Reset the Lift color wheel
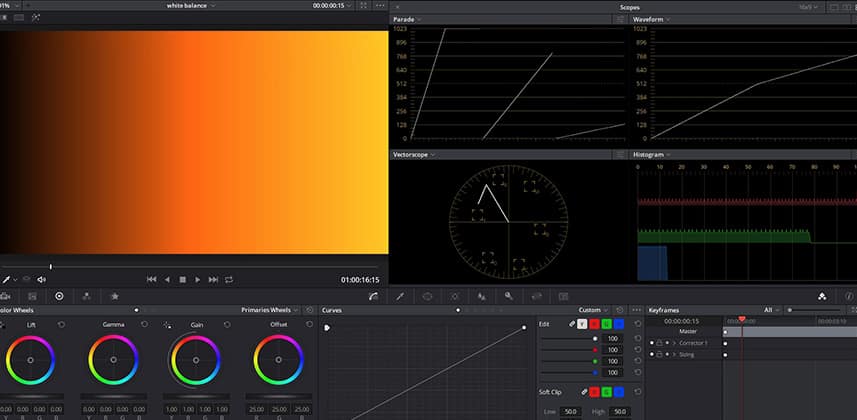857x420 pixels. coord(61,325)
